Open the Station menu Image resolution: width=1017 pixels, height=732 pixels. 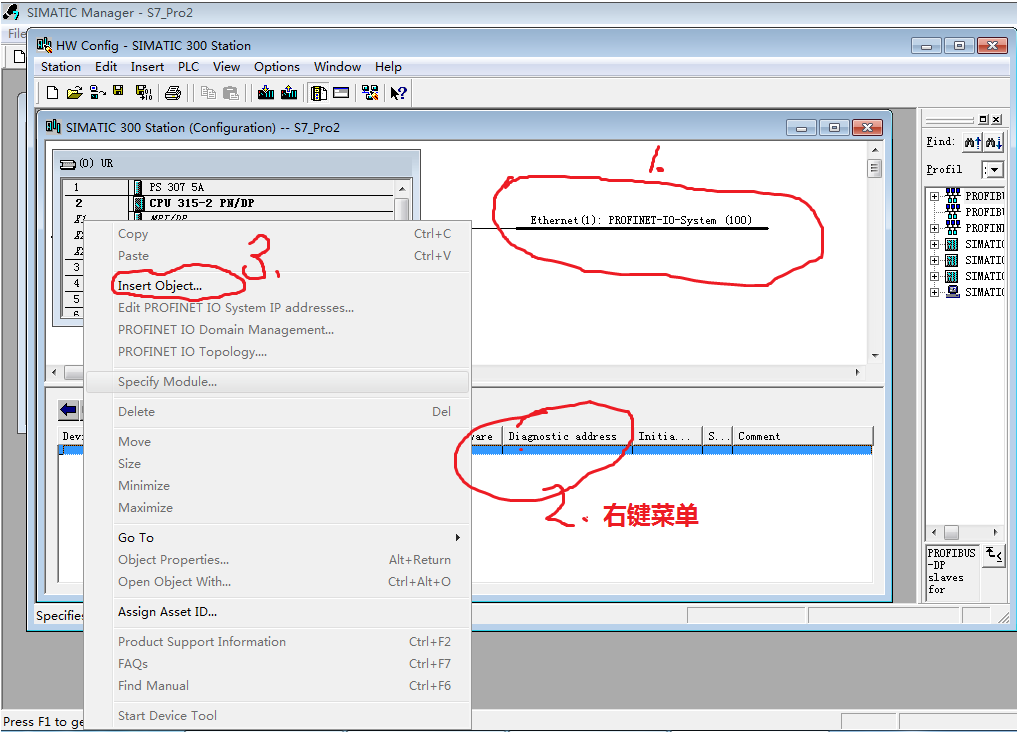click(60, 66)
